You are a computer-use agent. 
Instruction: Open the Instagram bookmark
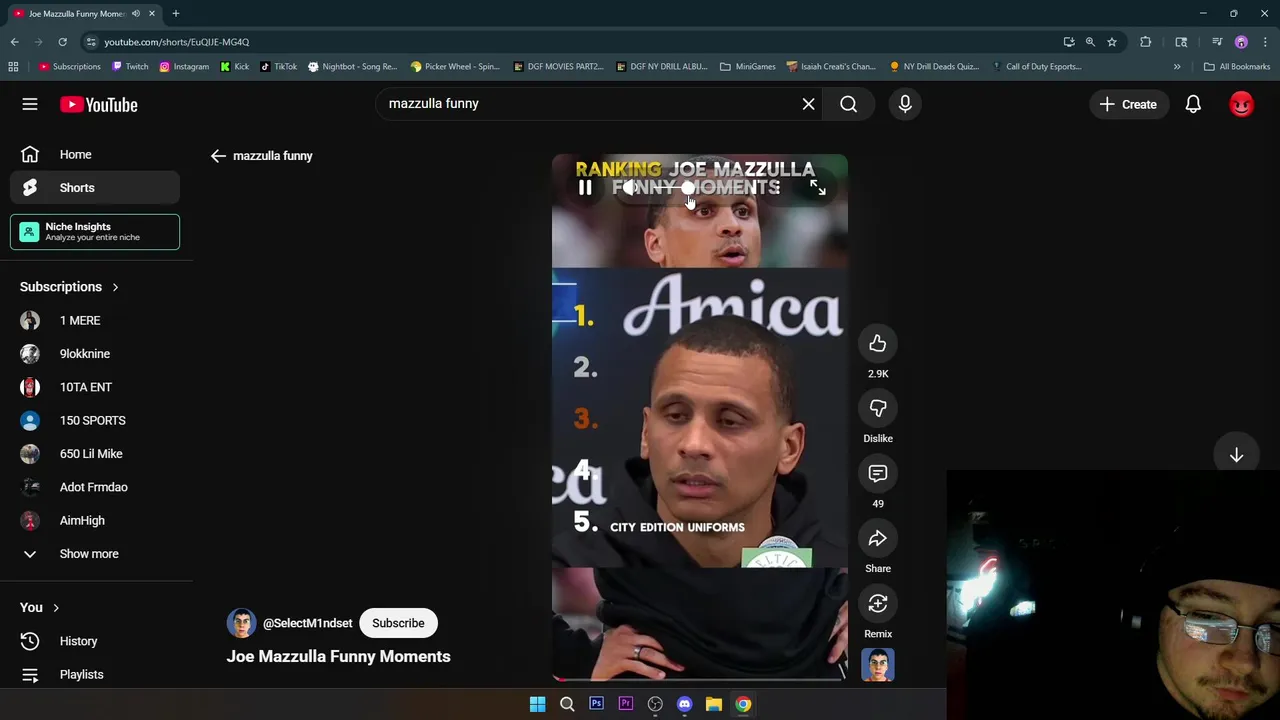(x=184, y=67)
